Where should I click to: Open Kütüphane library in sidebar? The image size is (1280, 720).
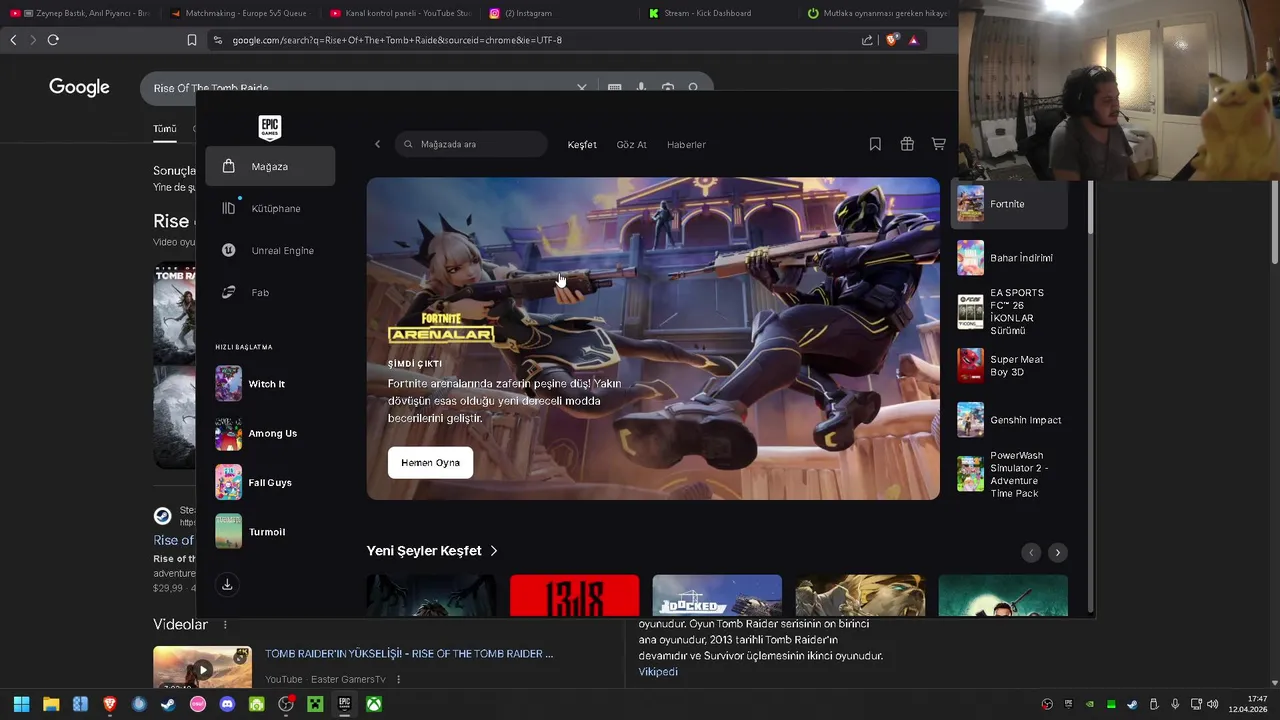[x=270, y=208]
